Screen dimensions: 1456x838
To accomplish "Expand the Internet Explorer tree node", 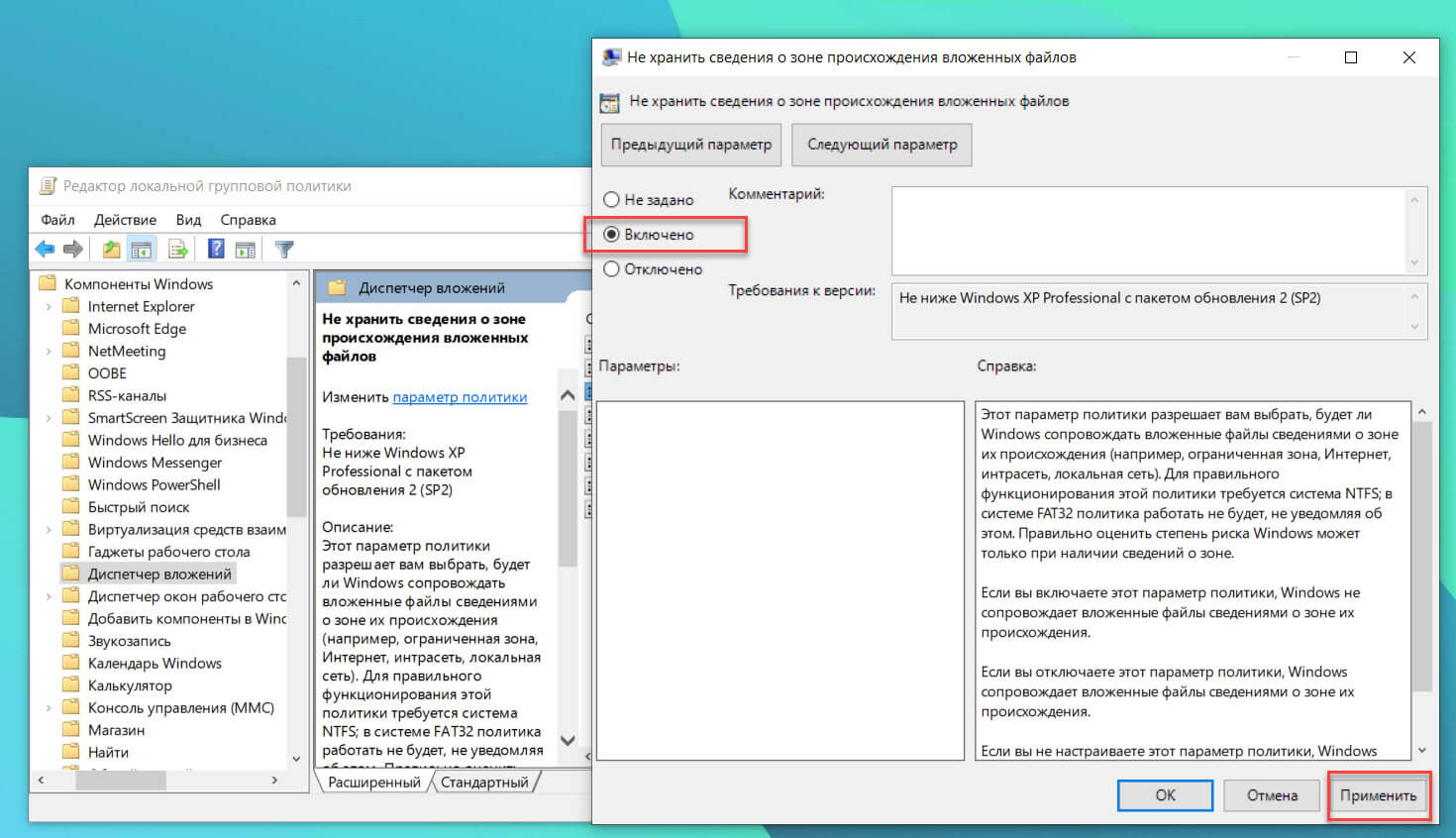I will tap(49, 307).
